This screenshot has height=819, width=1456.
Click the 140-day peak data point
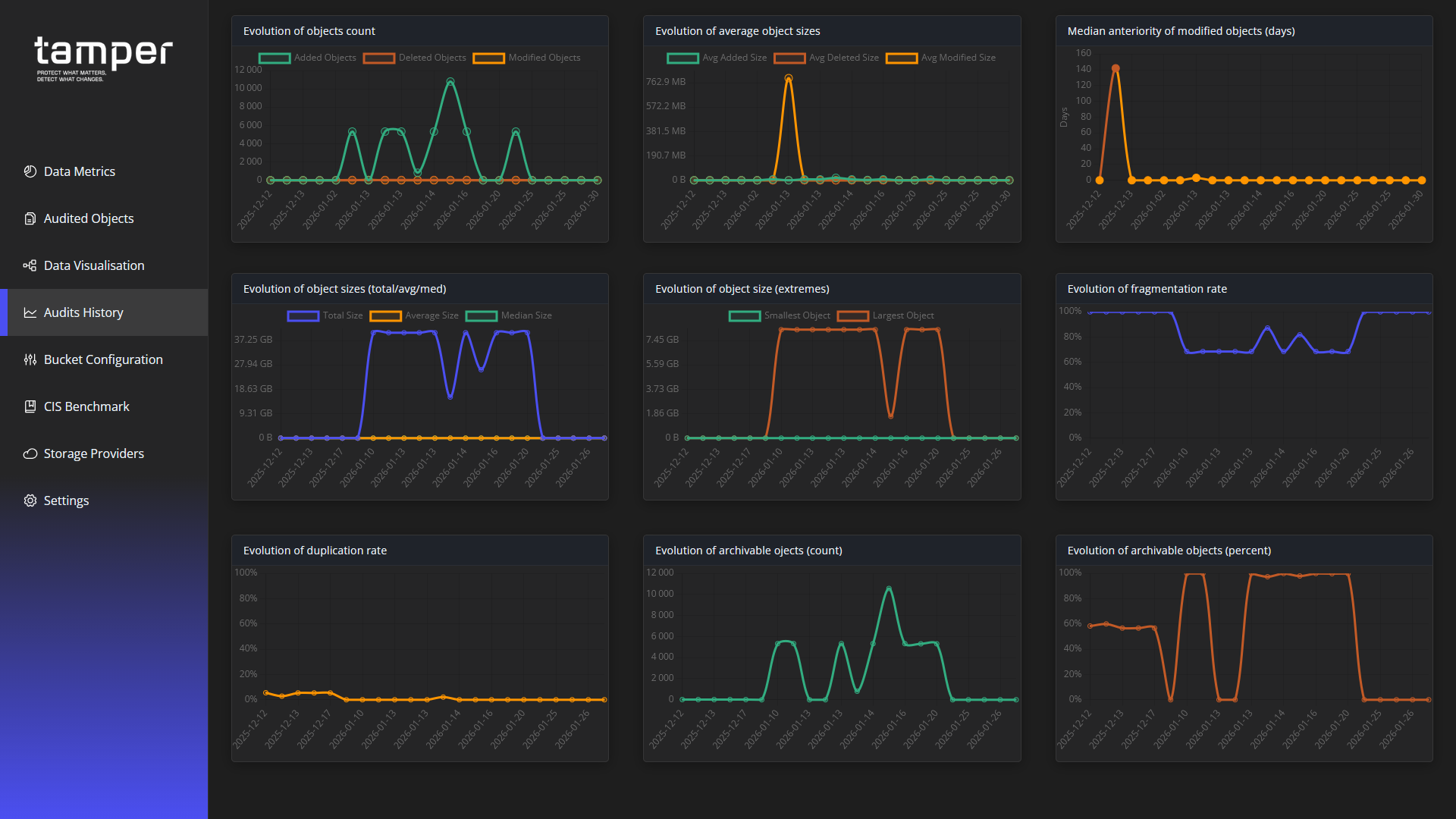pyautogui.click(x=1116, y=68)
